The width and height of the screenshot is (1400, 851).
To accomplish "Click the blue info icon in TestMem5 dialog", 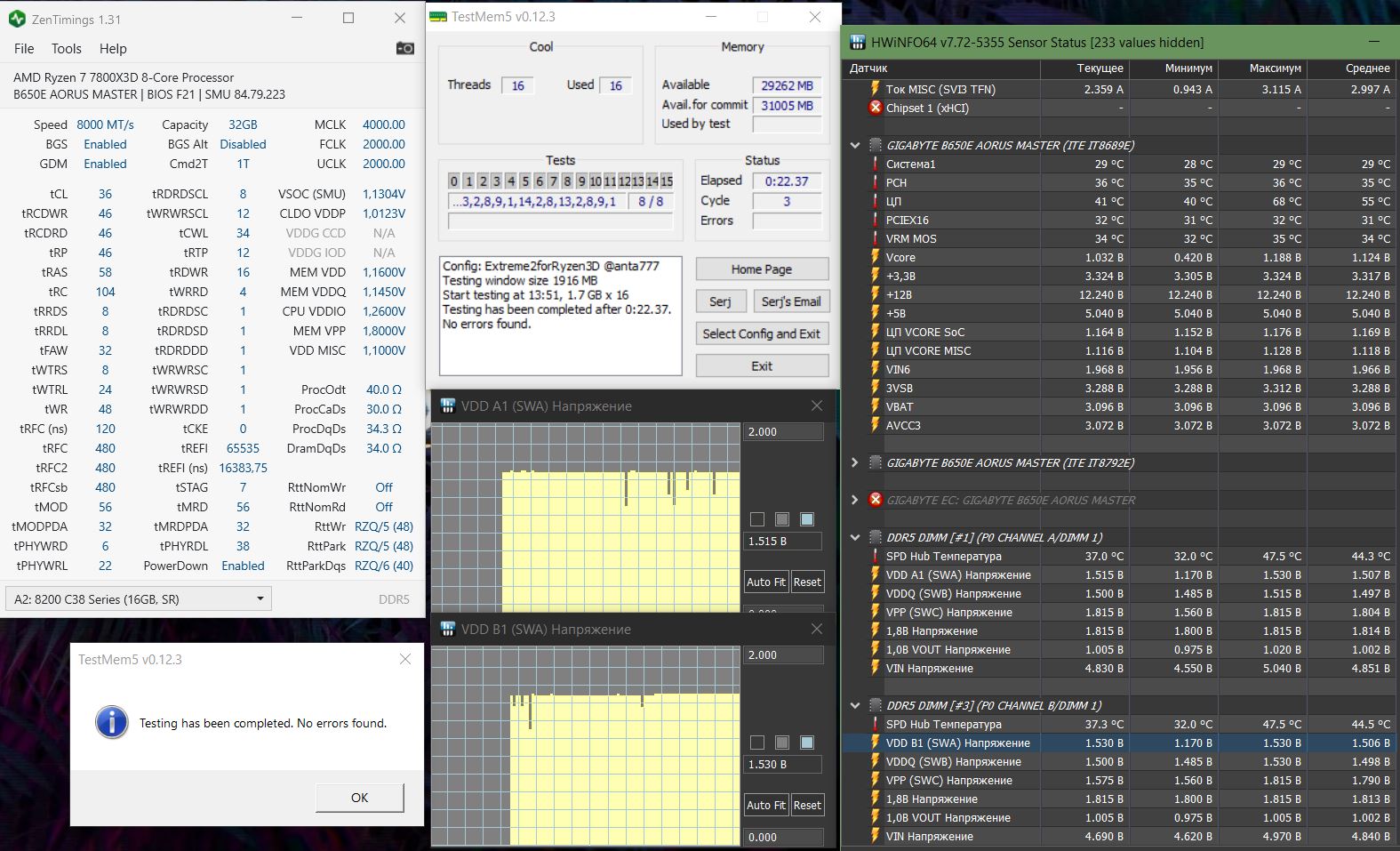I will click(x=112, y=722).
